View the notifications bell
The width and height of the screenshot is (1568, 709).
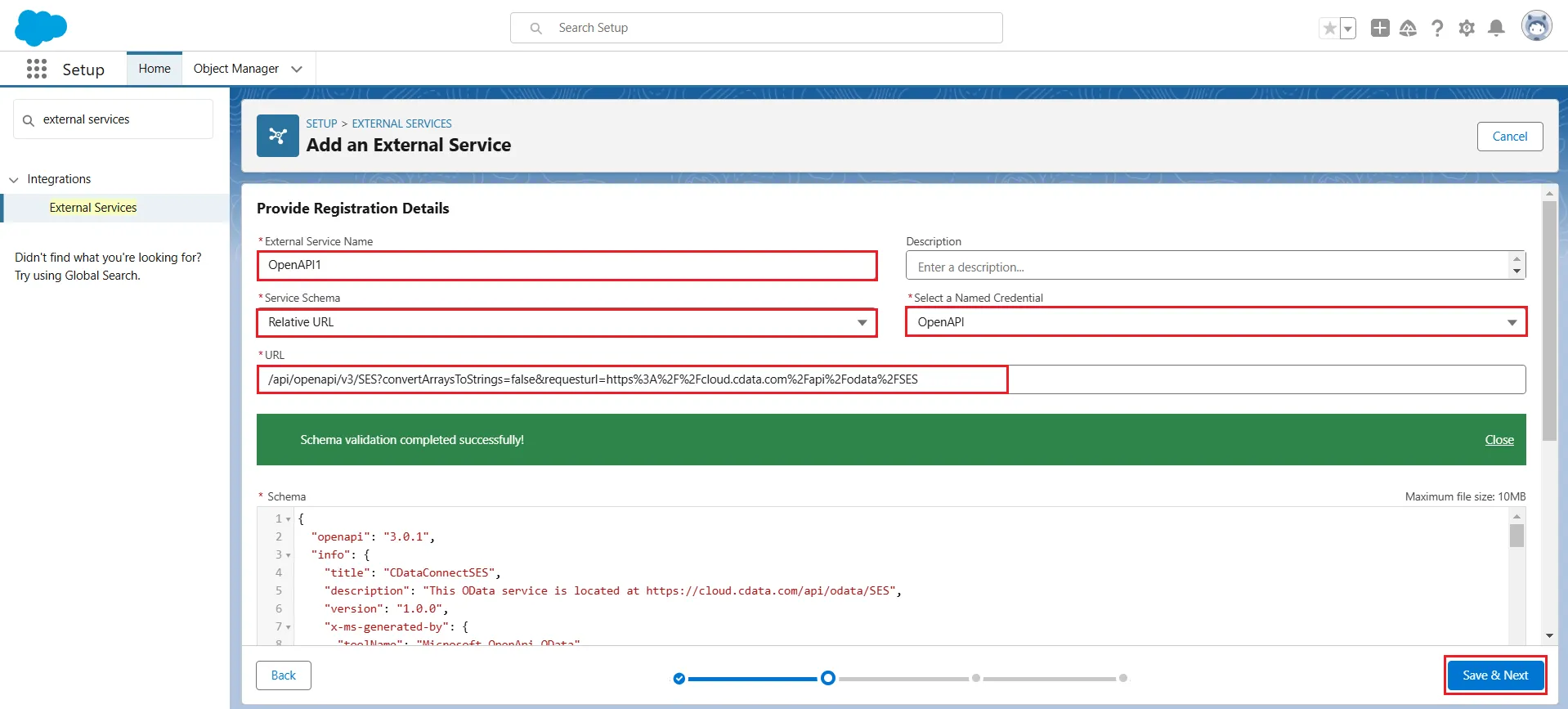point(1496,29)
